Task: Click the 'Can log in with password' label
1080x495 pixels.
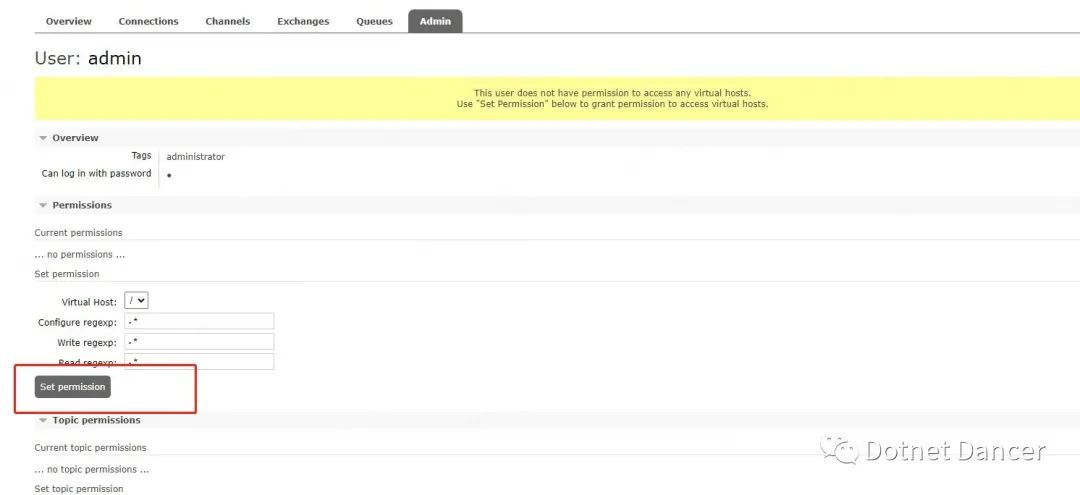Action: (96, 173)
